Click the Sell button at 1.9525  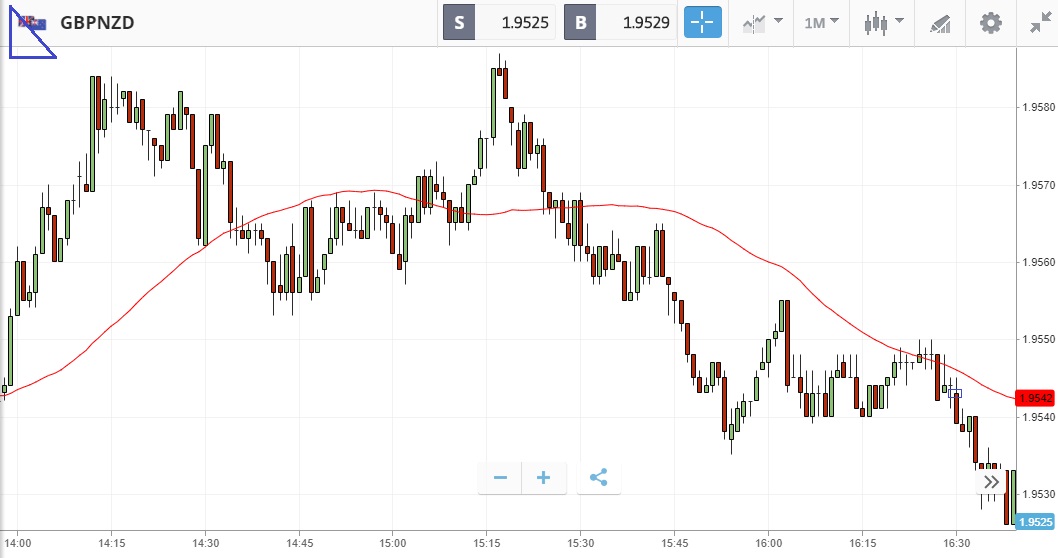click(x=499, y=22)
